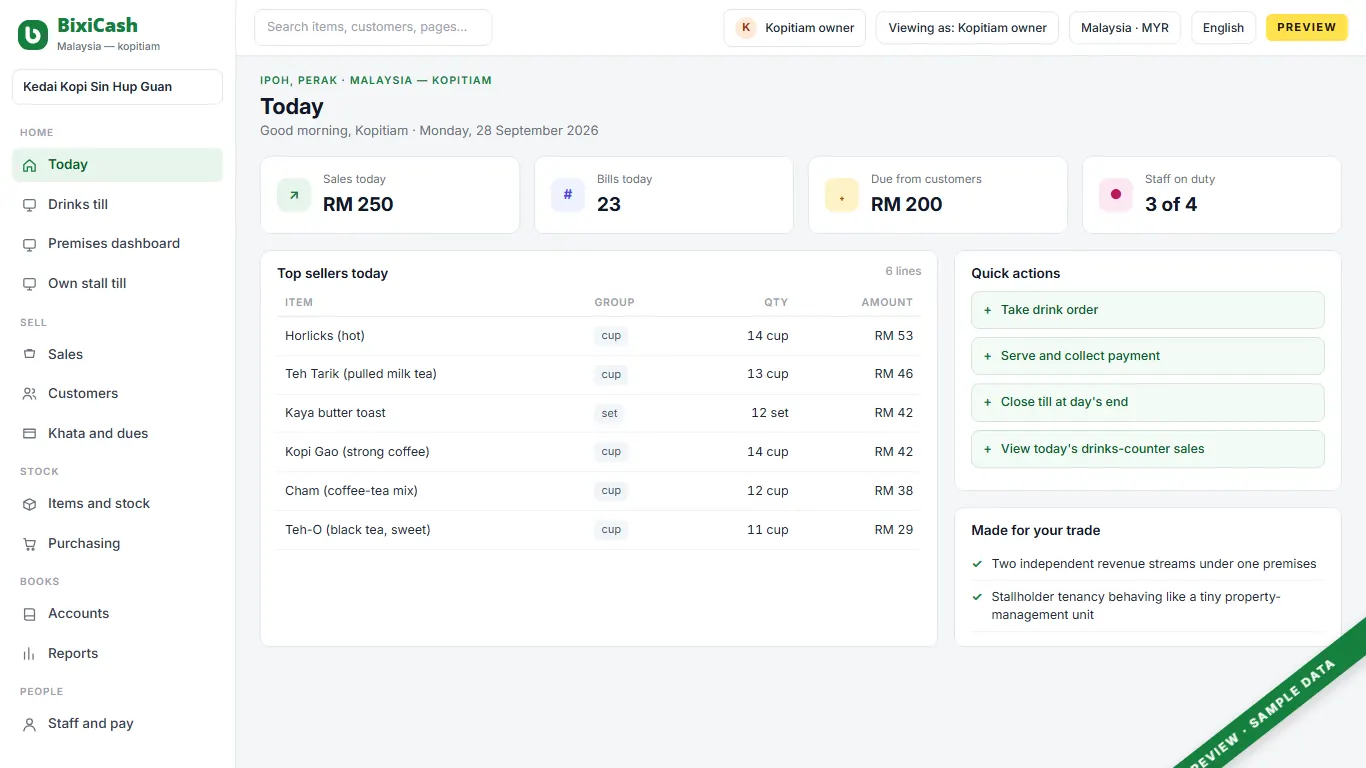Open the Malaysia · MYR region selector
This screenshot has height=768, width=1366.
coord(1125,28)
